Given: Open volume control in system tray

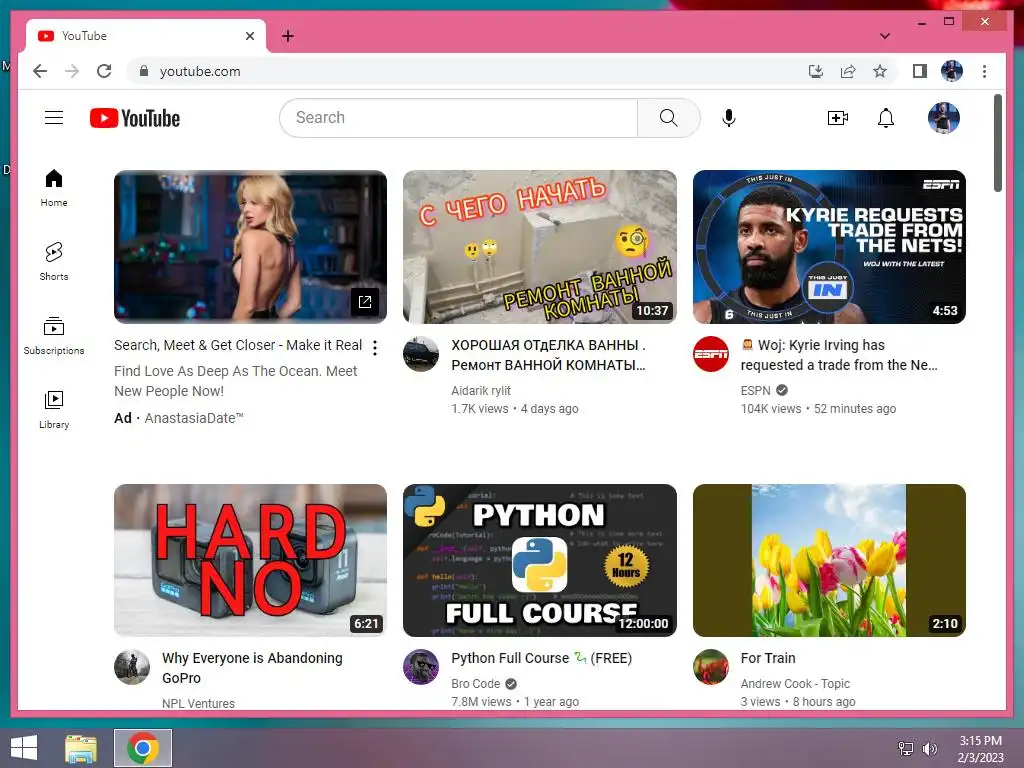Looking at the screenshot, I should pos(929,749).
